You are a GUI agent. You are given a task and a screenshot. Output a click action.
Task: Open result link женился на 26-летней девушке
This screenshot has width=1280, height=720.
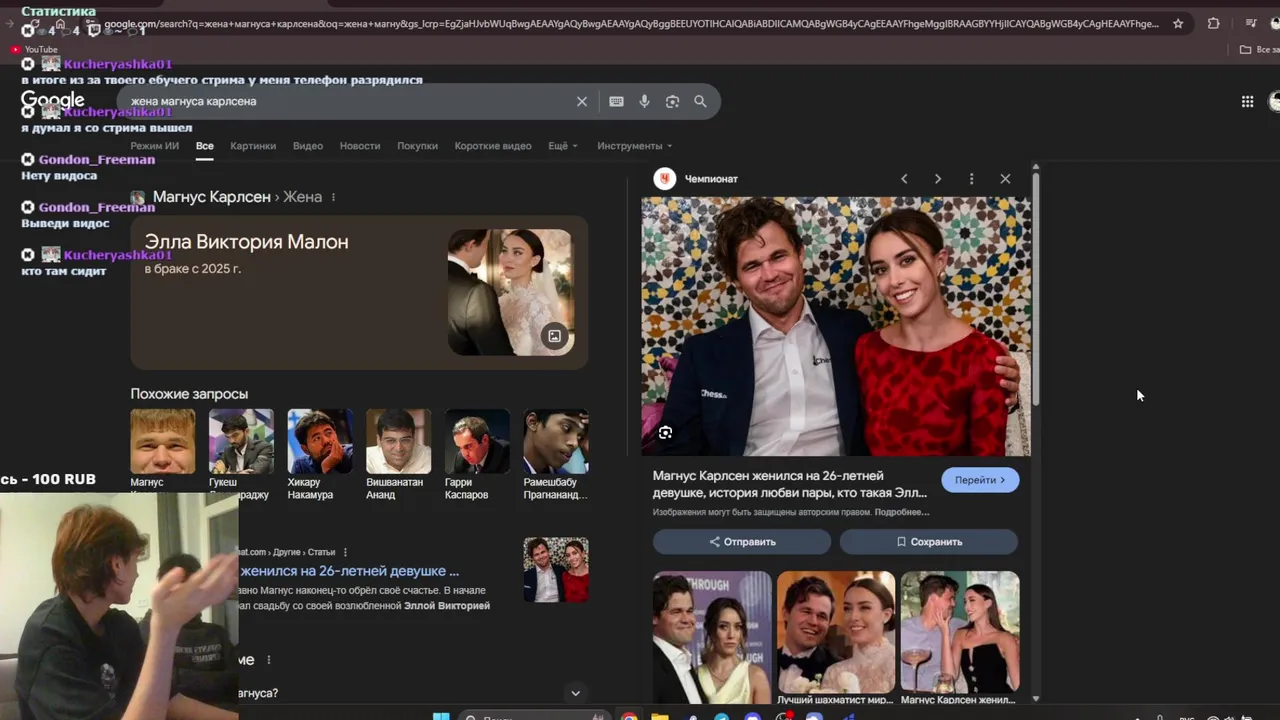(349, 571)
